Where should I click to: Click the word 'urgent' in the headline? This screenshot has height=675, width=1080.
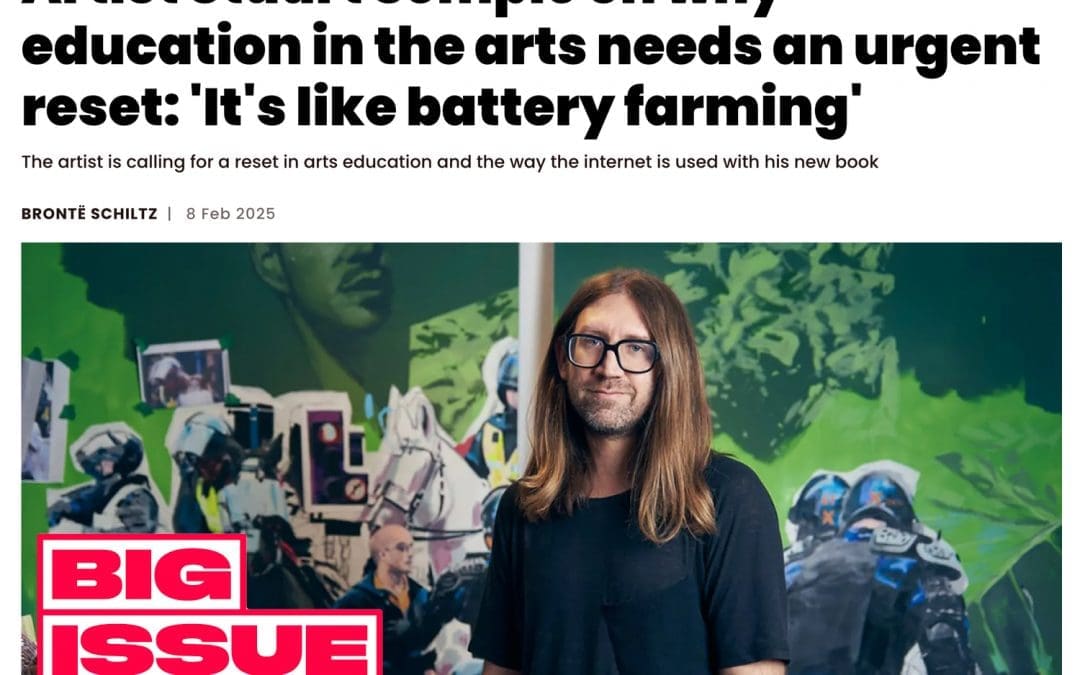tap(947, 45)
